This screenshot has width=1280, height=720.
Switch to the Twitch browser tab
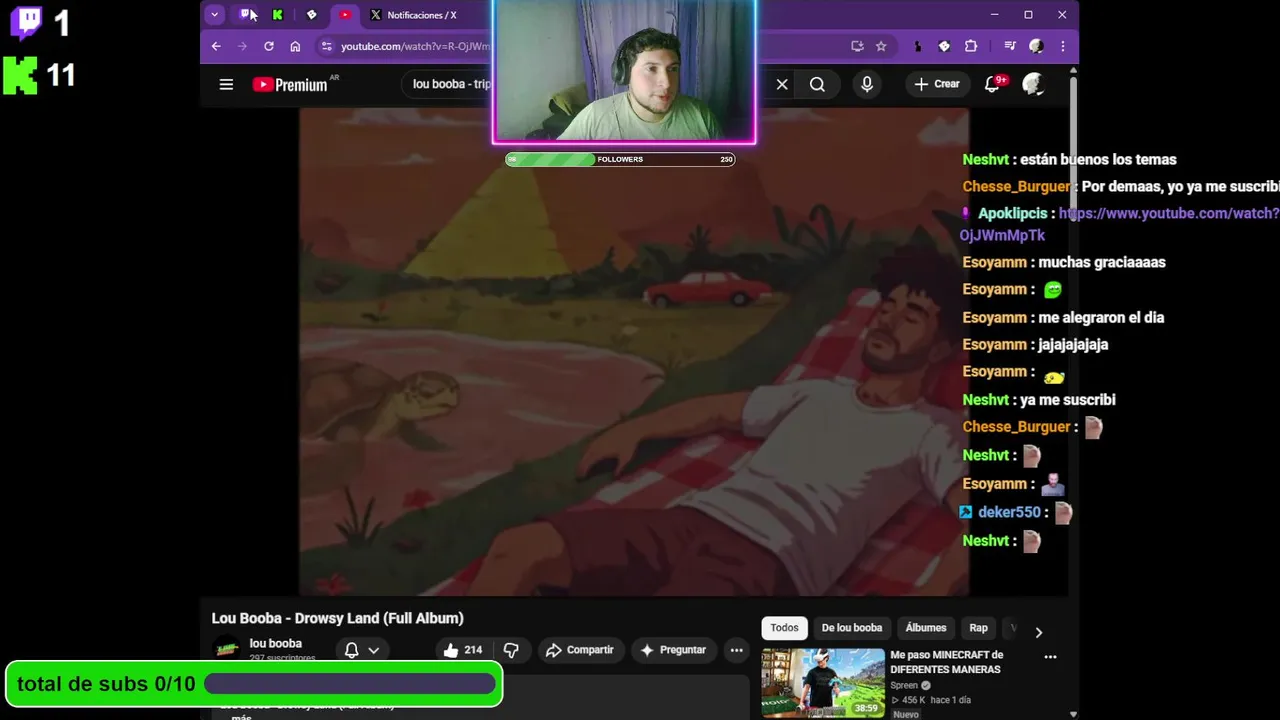[x=246, y=15]
